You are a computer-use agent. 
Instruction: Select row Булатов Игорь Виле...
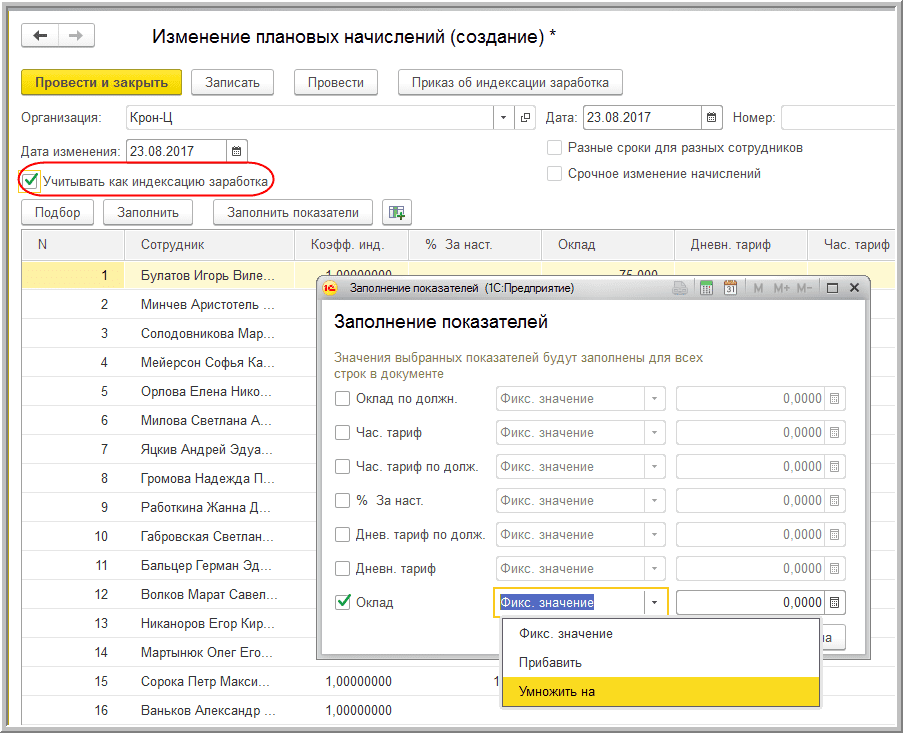click(x=207, y=275)
